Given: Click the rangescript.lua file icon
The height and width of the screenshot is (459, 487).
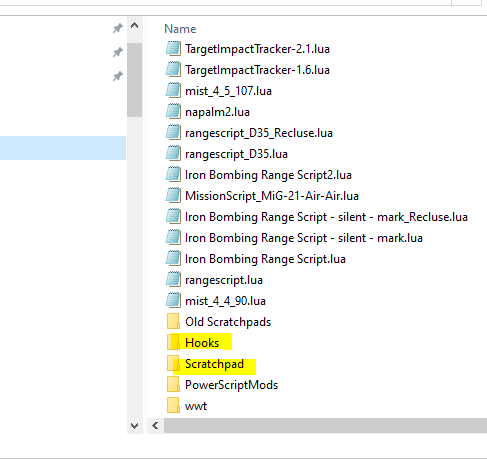Looking at the screenshot, I should click(x=173, y=280).
